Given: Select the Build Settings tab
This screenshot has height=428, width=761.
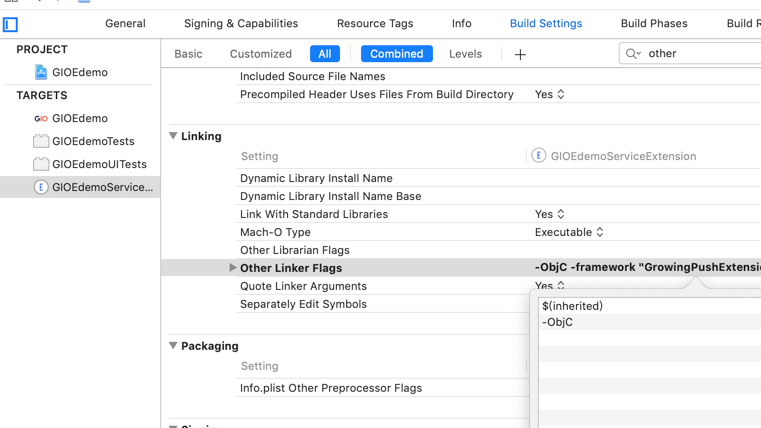Looking at the screenshot, I should coord(546,23).
